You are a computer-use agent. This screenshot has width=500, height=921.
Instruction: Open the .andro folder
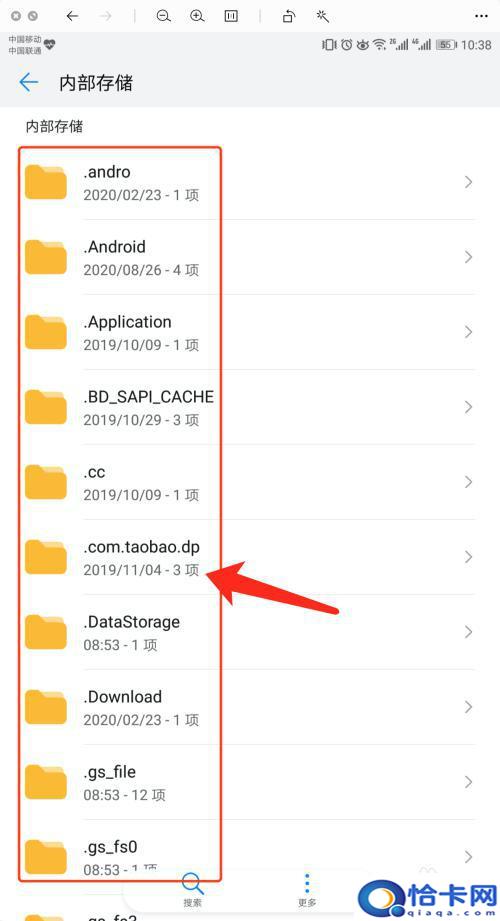point(250,183)
